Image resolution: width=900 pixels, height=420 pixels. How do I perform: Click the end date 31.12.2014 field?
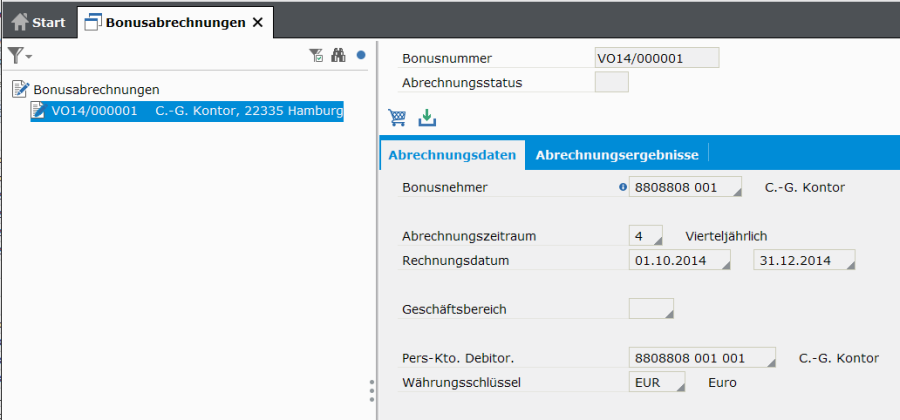coord(804,261)
